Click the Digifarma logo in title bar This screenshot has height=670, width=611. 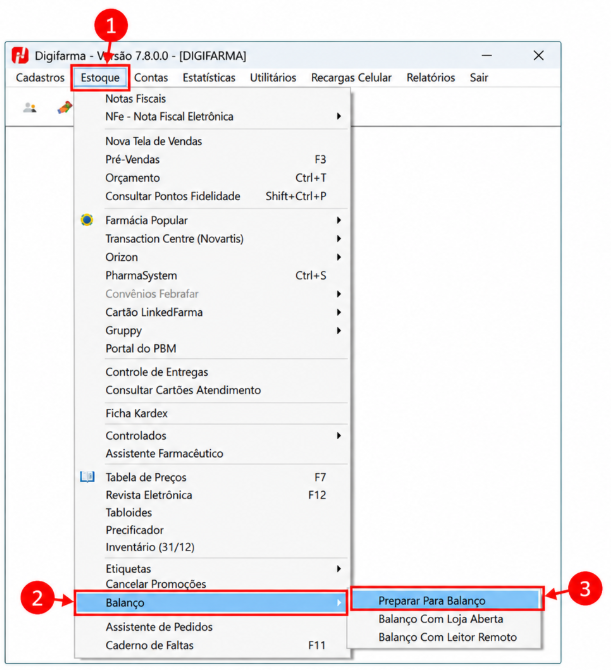[20, 55]
